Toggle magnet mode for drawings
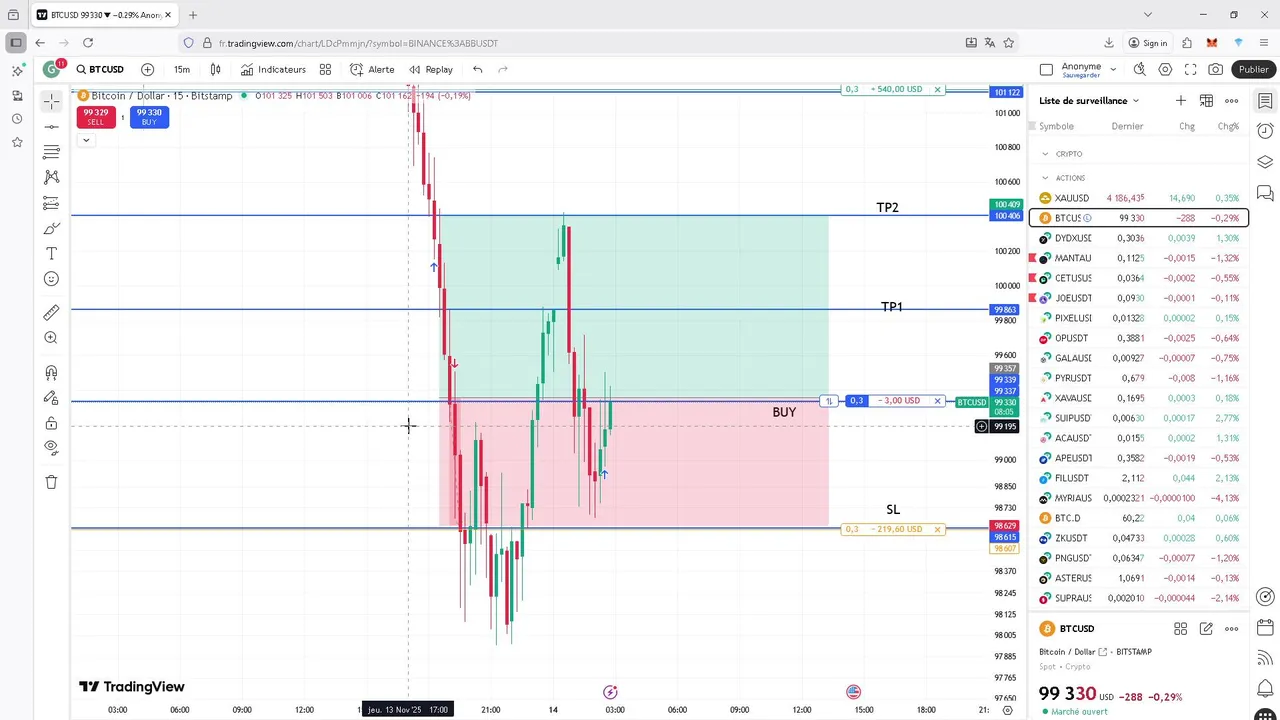Viewport: 1280px width, 720px height. point(51,373)
